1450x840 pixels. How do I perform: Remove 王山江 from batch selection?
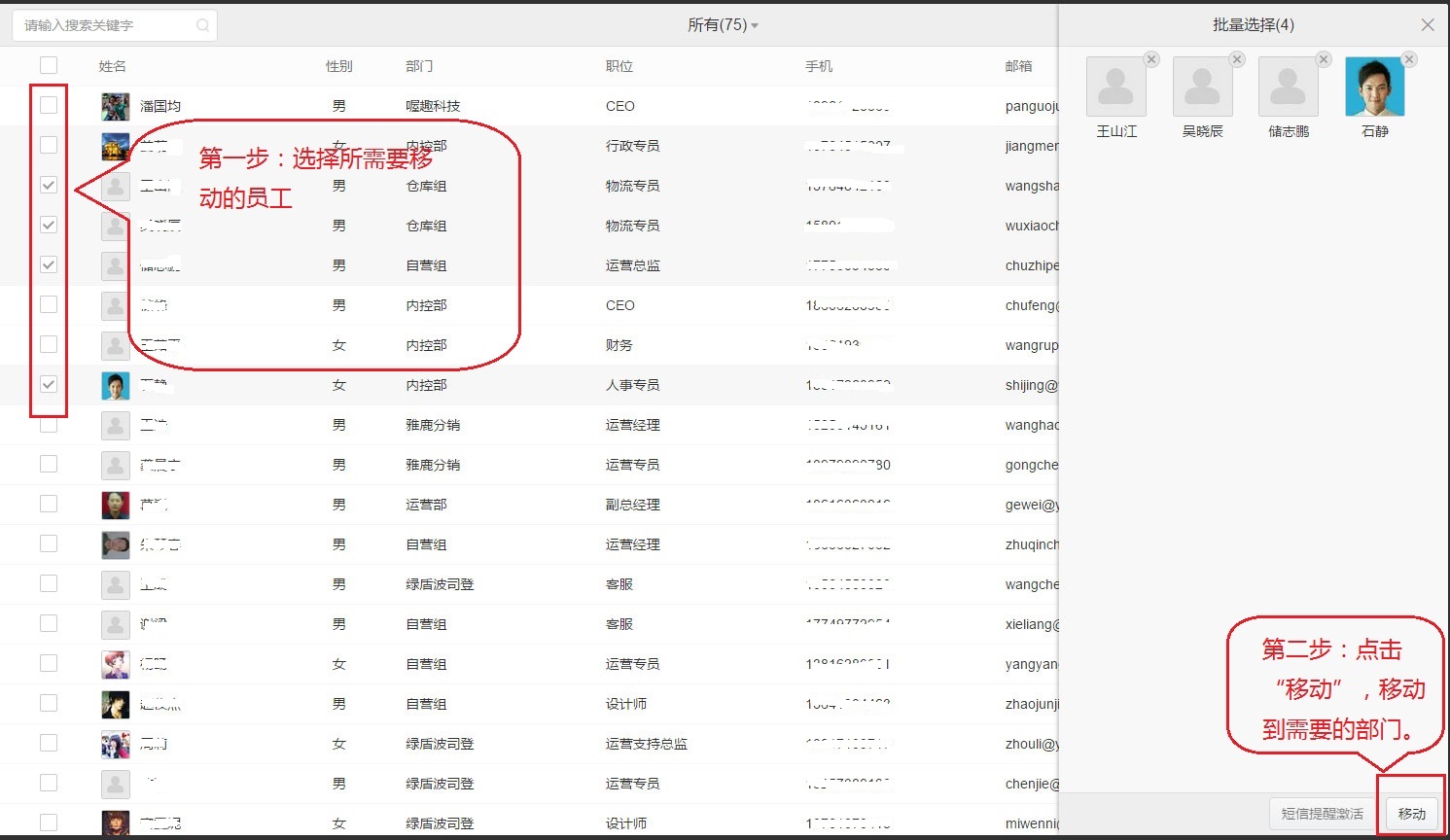coord(1151,59)
